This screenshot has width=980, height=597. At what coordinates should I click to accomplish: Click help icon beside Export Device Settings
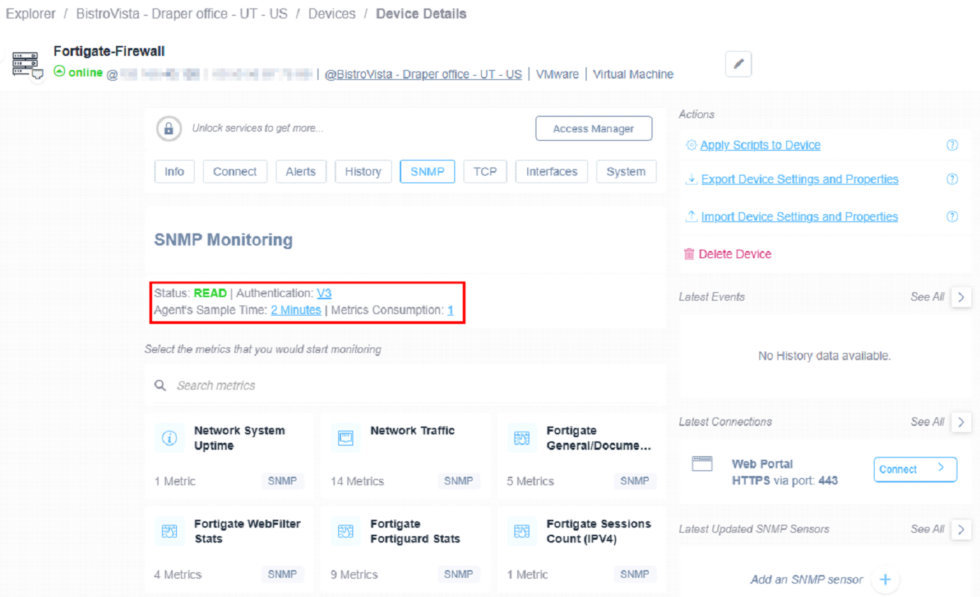(952, 179)
